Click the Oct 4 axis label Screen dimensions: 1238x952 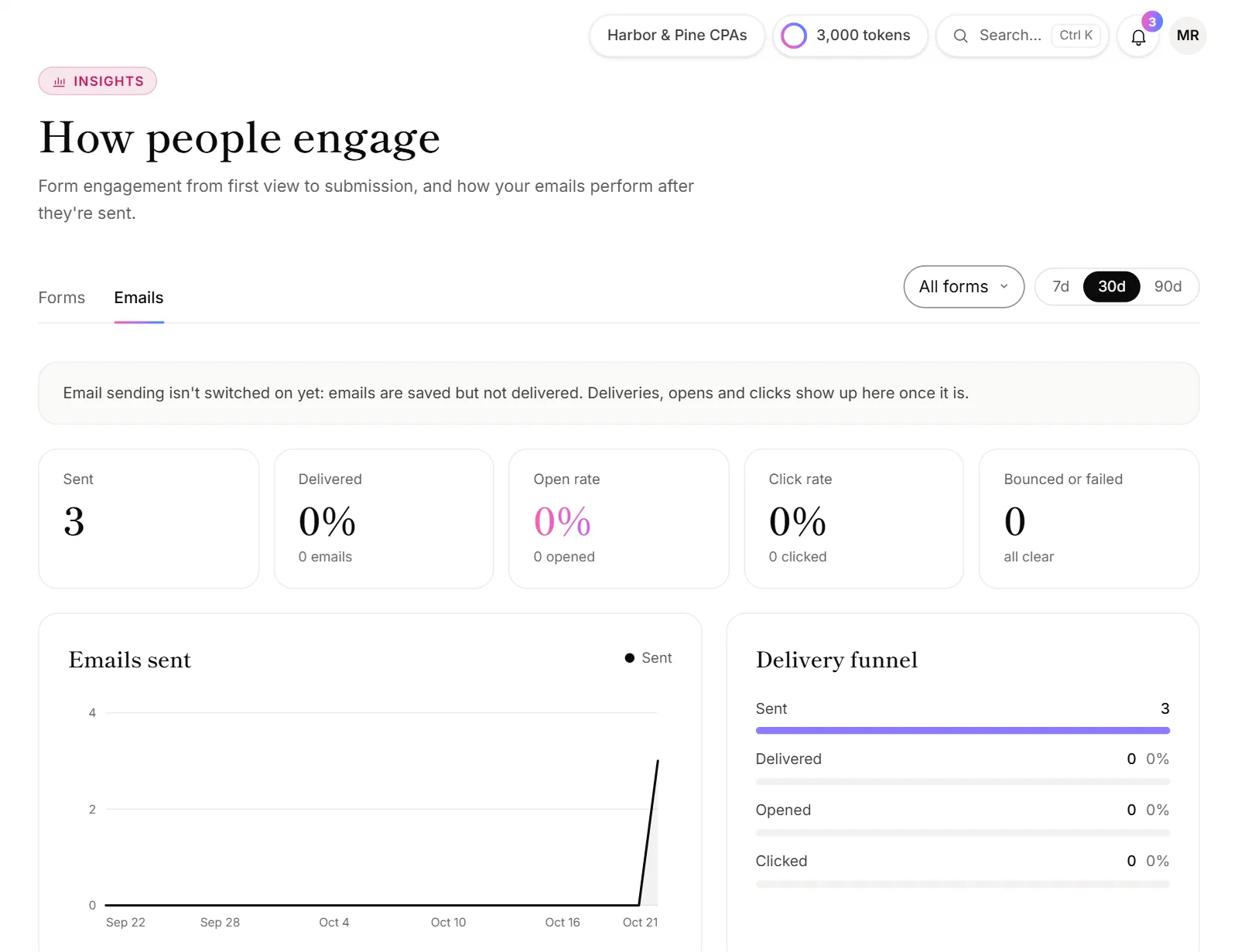[334, 923]
